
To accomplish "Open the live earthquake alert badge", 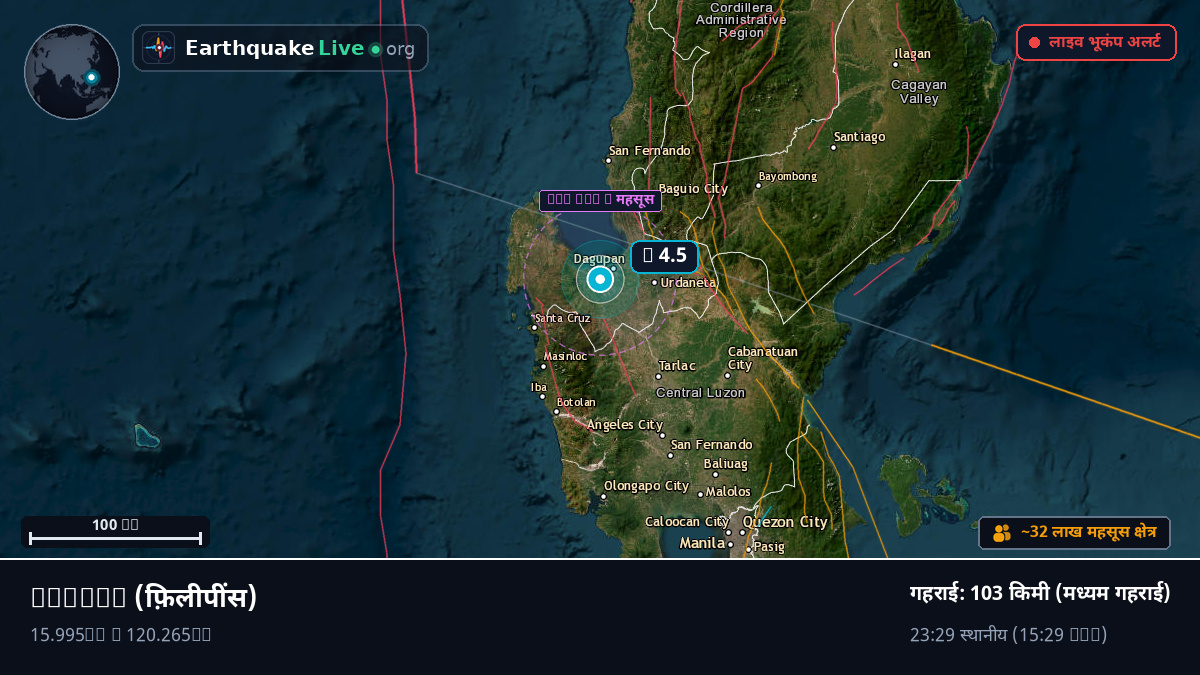I will coord(1096,43).
